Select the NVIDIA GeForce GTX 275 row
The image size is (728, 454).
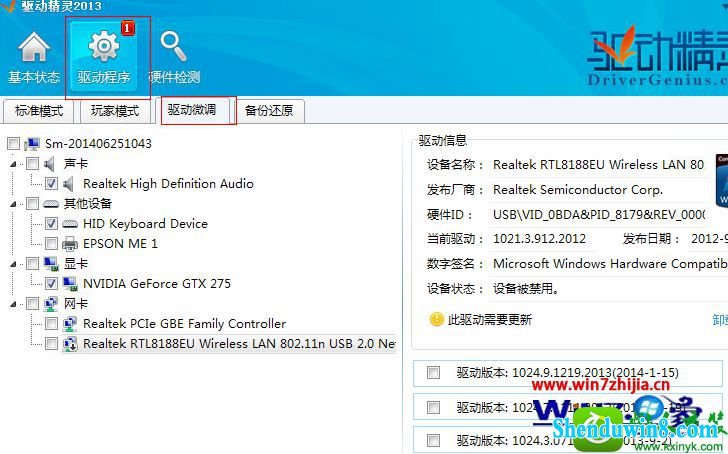[x=156, y=284]
